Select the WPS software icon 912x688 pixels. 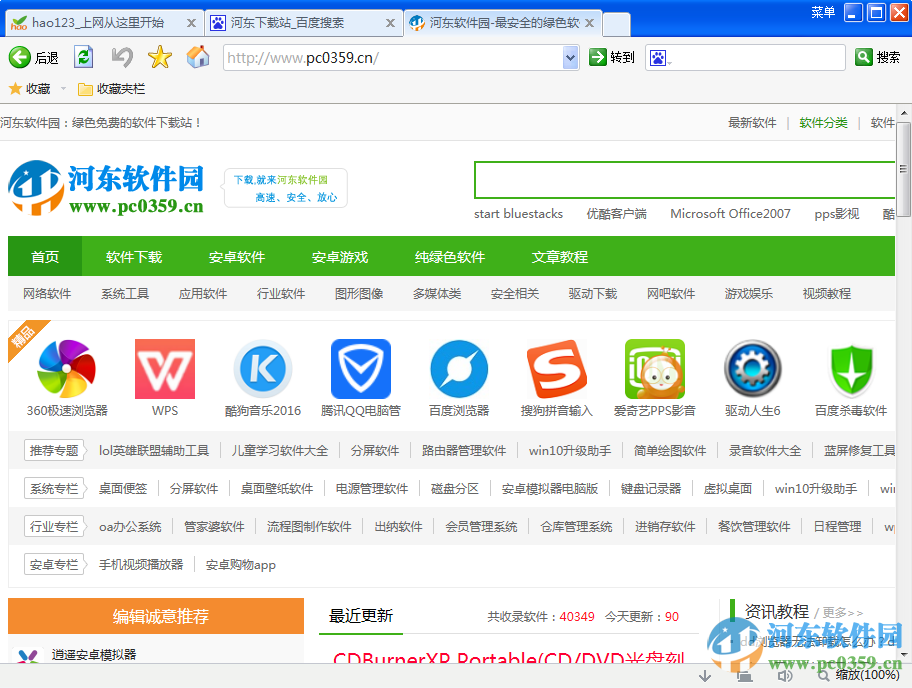(x=163, y=370)
